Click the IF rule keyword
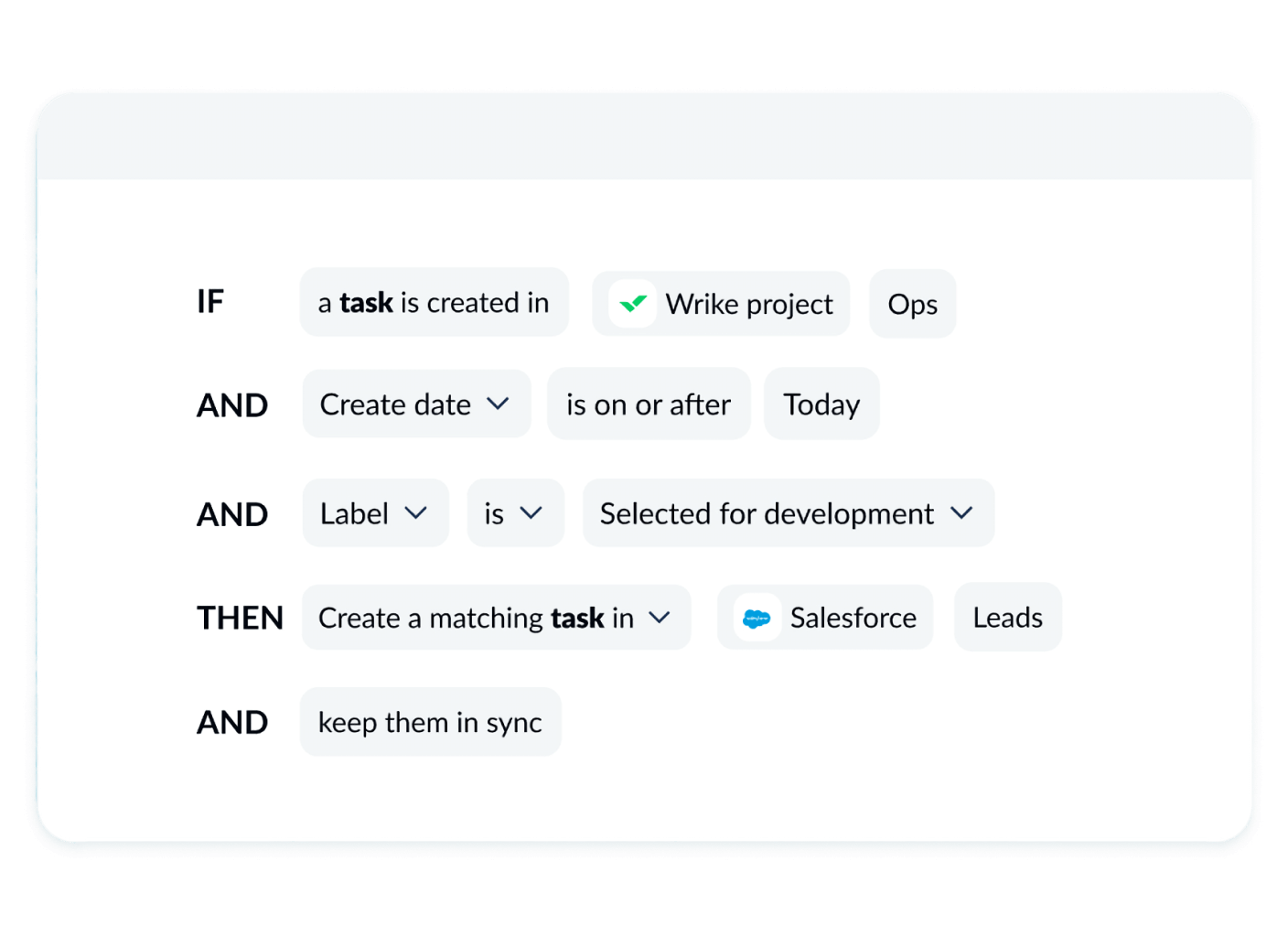 (x=210, y=302)
